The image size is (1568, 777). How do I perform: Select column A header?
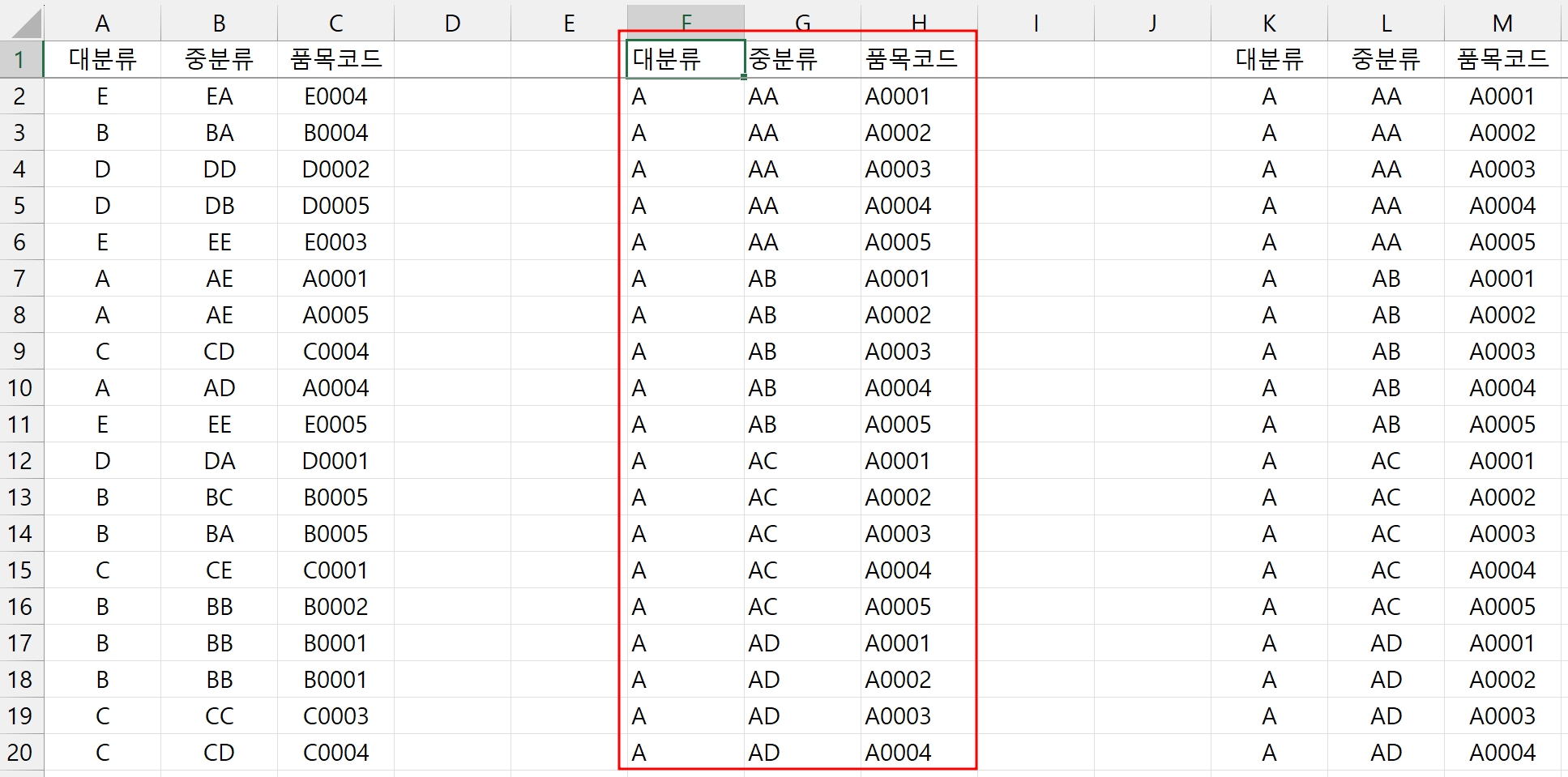click(x=102, y=22)
